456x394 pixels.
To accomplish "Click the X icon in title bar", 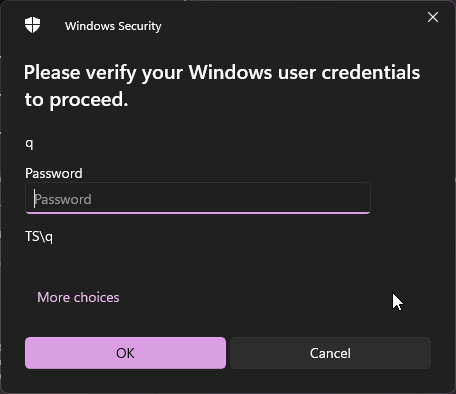I will click(433, 17).
